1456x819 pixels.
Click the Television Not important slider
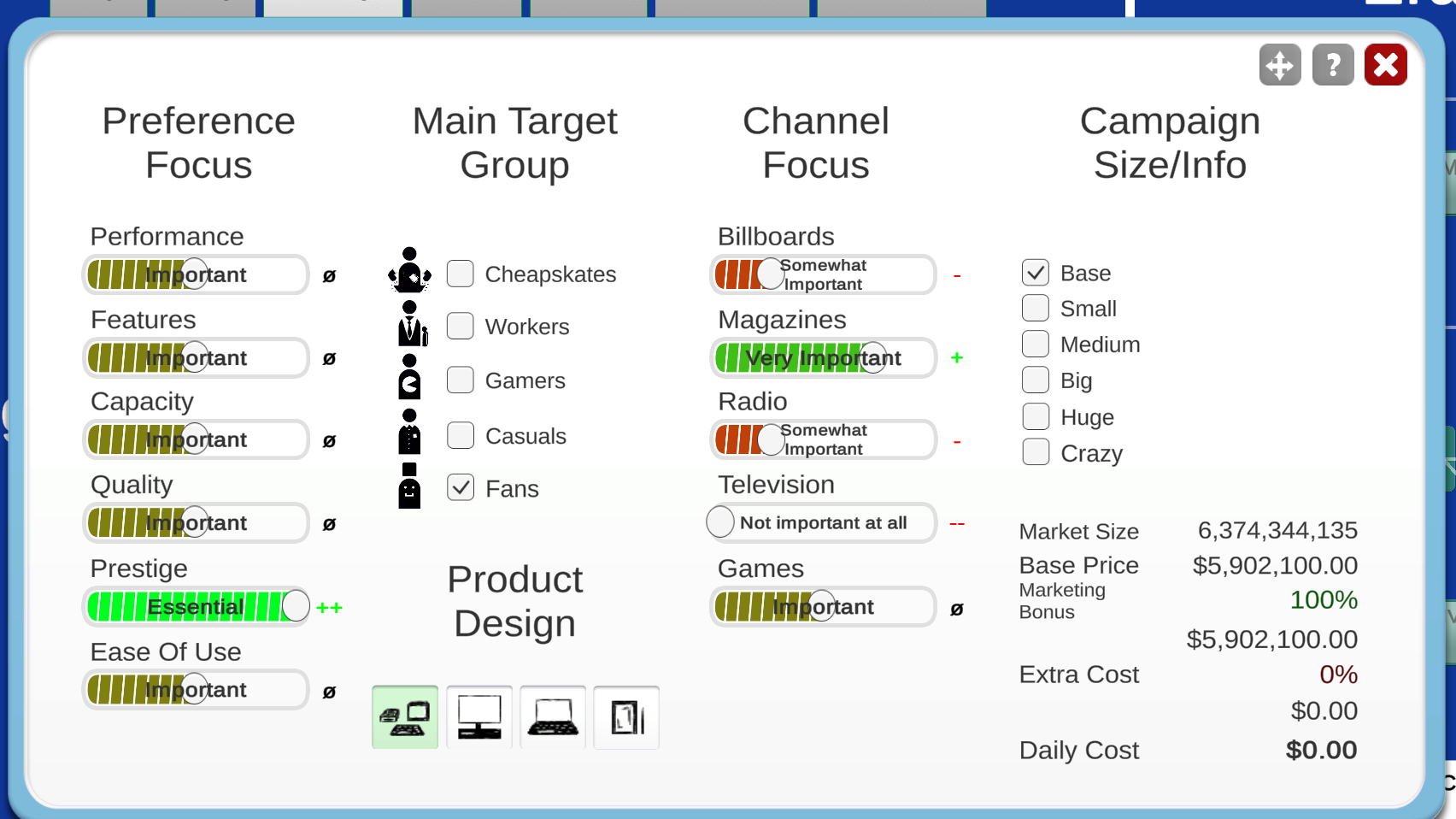pyautogui.click(x=822, y=522)
